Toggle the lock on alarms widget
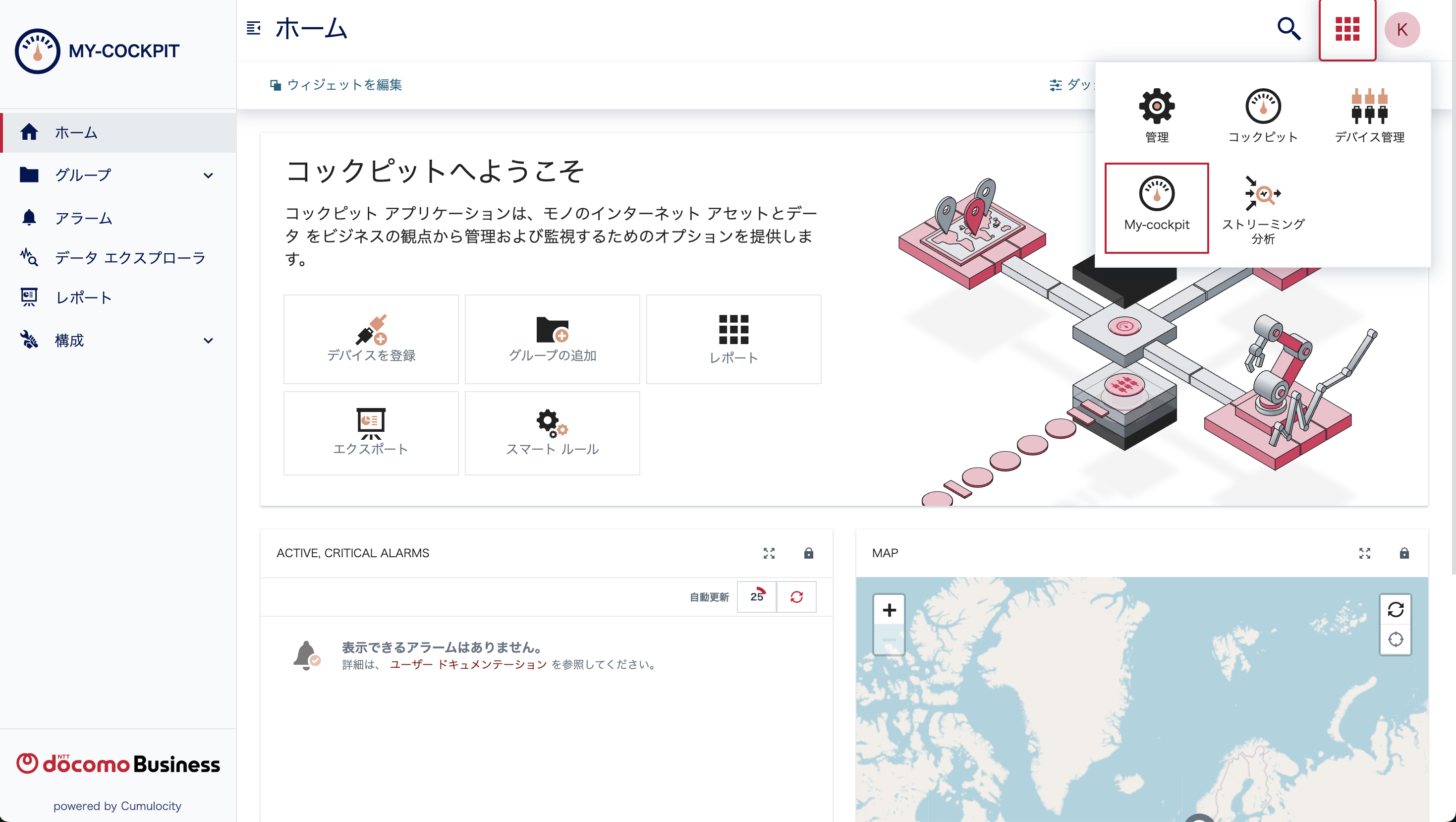The width and height of the screenshot is (1456, 822). (808, 553)
